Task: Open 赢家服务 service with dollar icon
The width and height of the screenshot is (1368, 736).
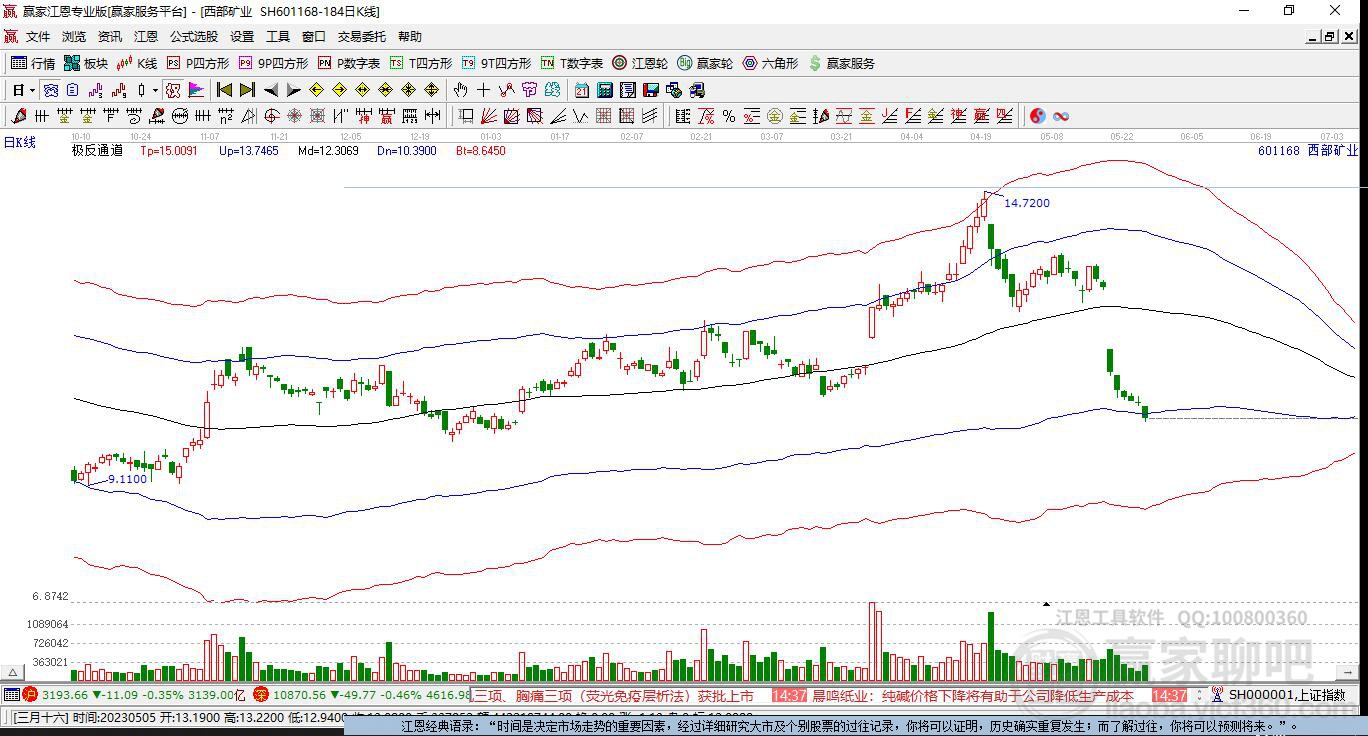Action: (842, 63)
